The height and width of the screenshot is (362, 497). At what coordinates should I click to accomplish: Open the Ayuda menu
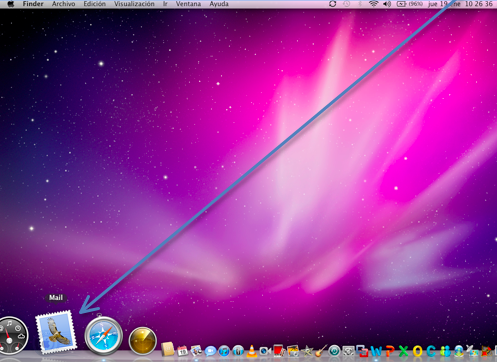(x=219, y=4)
